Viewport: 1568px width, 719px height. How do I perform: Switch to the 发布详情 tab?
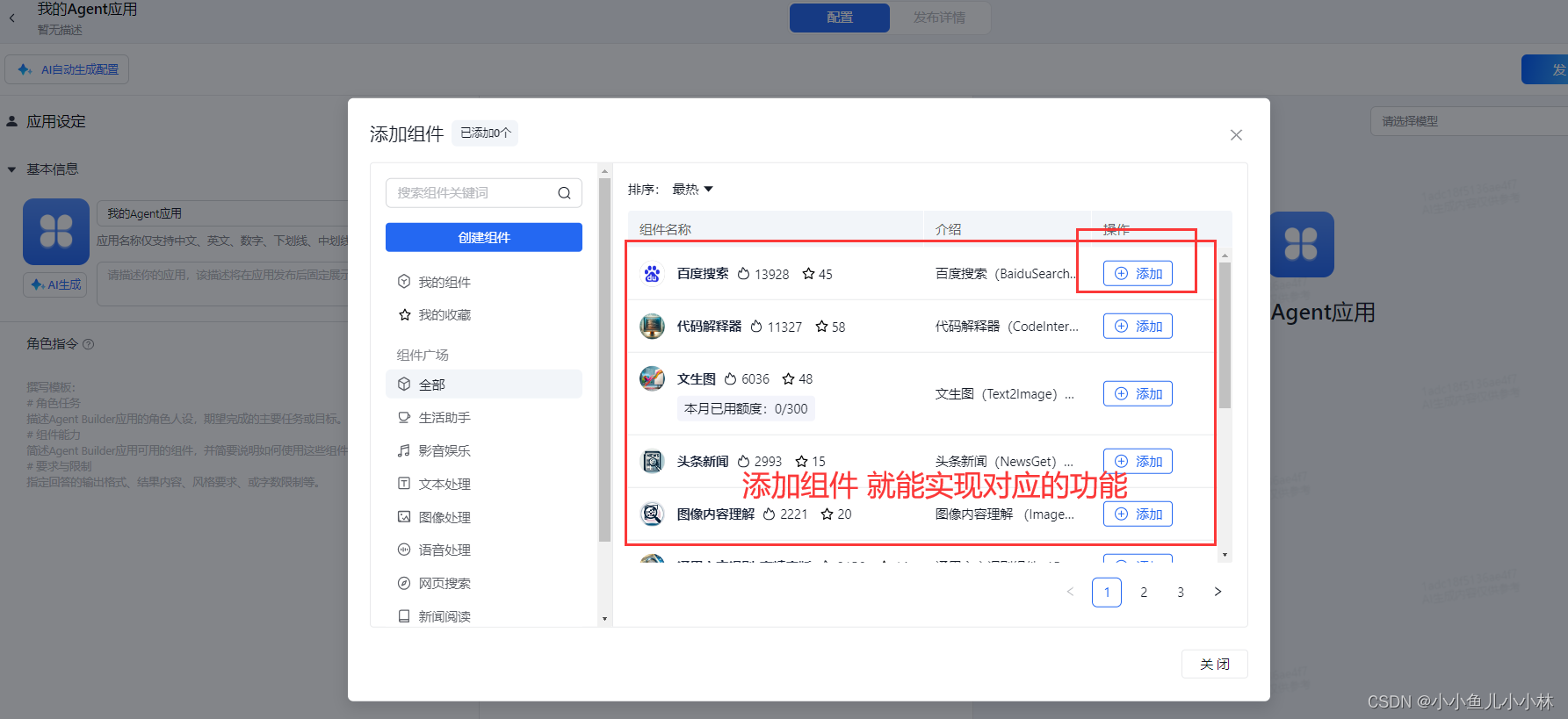(939, 18)
